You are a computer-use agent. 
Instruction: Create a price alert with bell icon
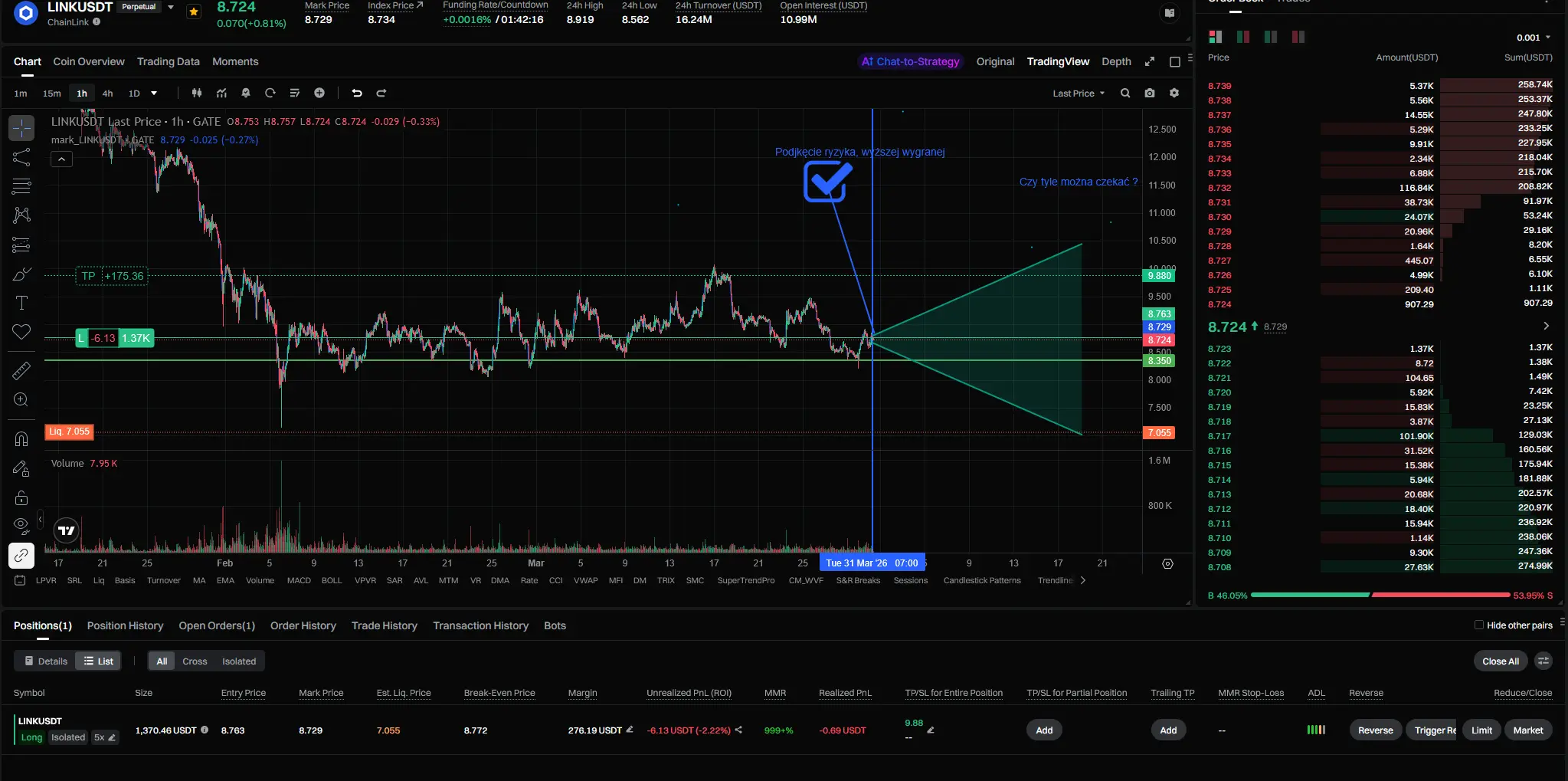(246, 93)
